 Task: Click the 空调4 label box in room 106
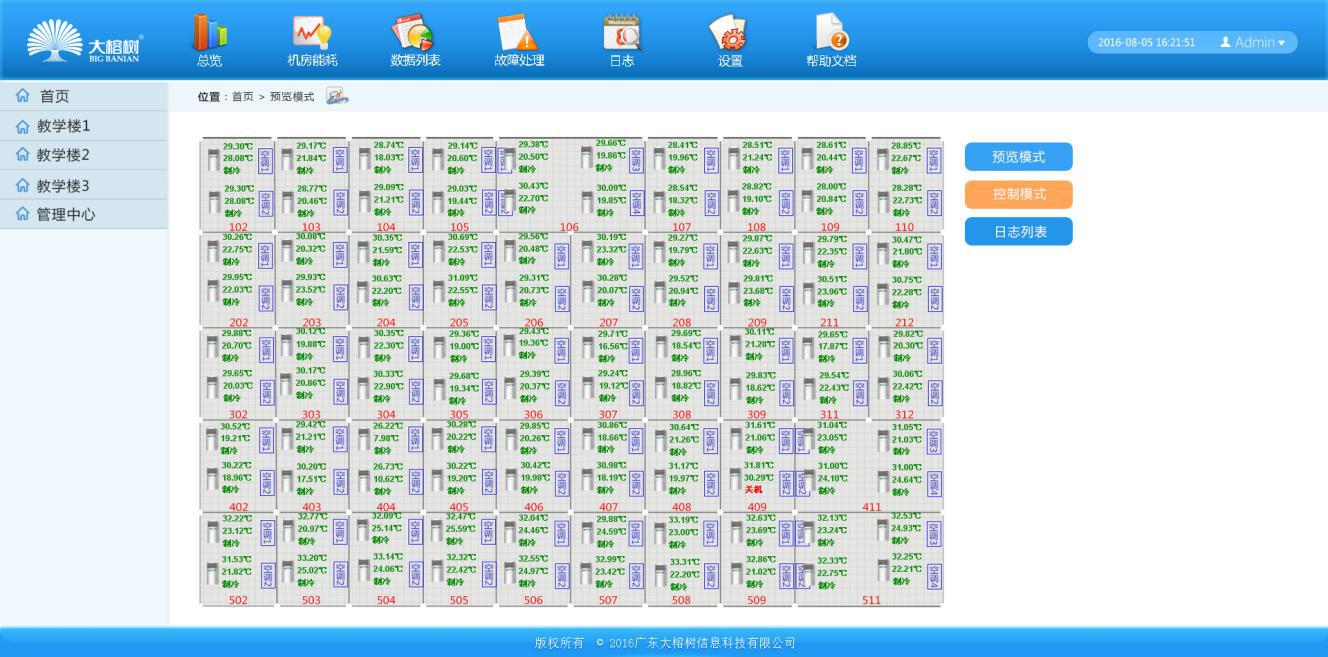point(635,203)
